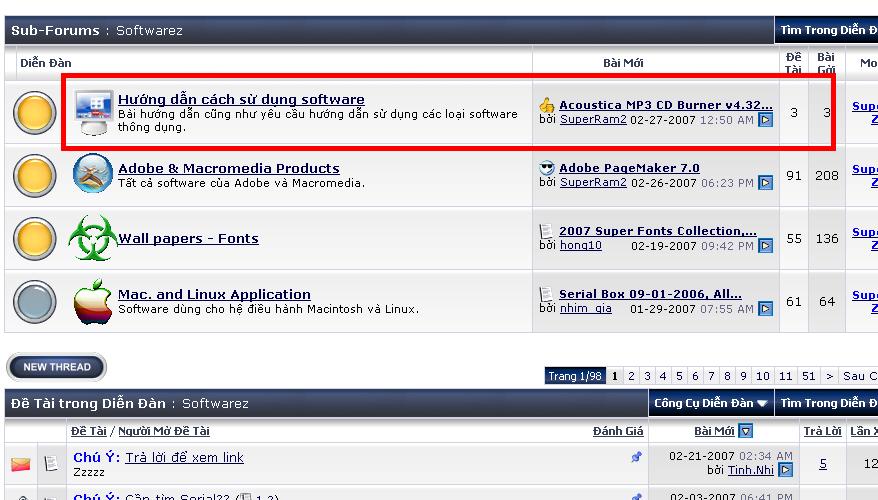Click go-to-last-post arrow beside Tinh.Nhi

(x=785, y=470)
